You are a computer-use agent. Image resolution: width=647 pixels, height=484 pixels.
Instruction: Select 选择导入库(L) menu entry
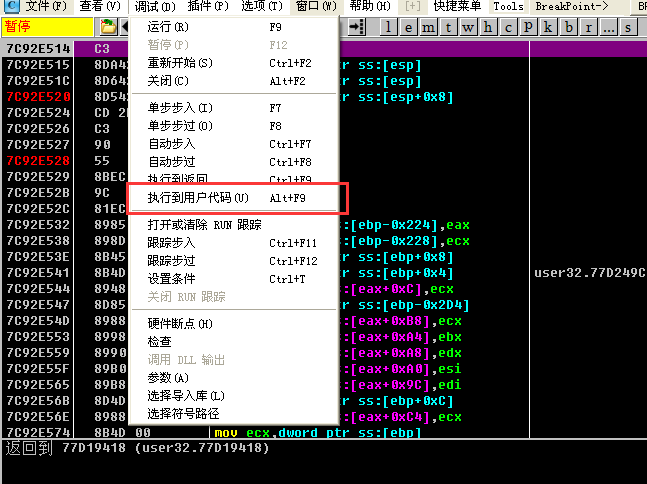coord(234,396)
